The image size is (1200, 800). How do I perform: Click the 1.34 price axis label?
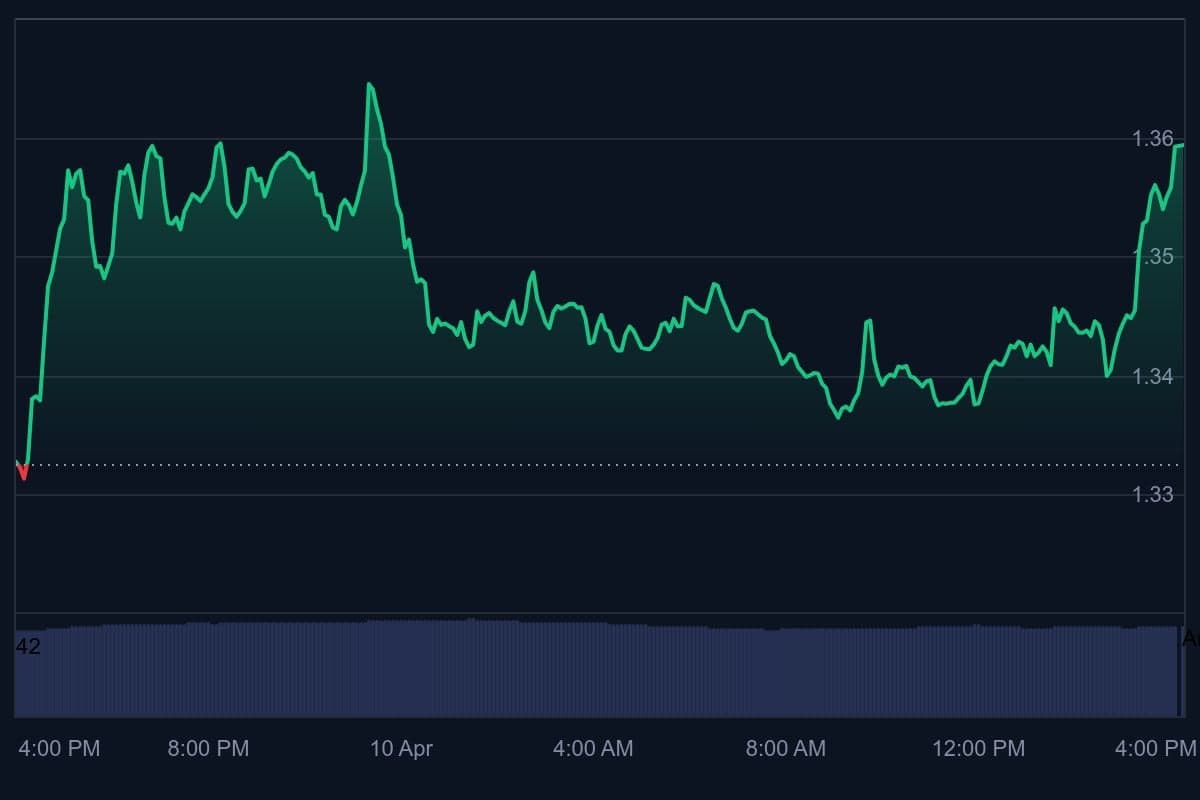[x=1153, y=376]
